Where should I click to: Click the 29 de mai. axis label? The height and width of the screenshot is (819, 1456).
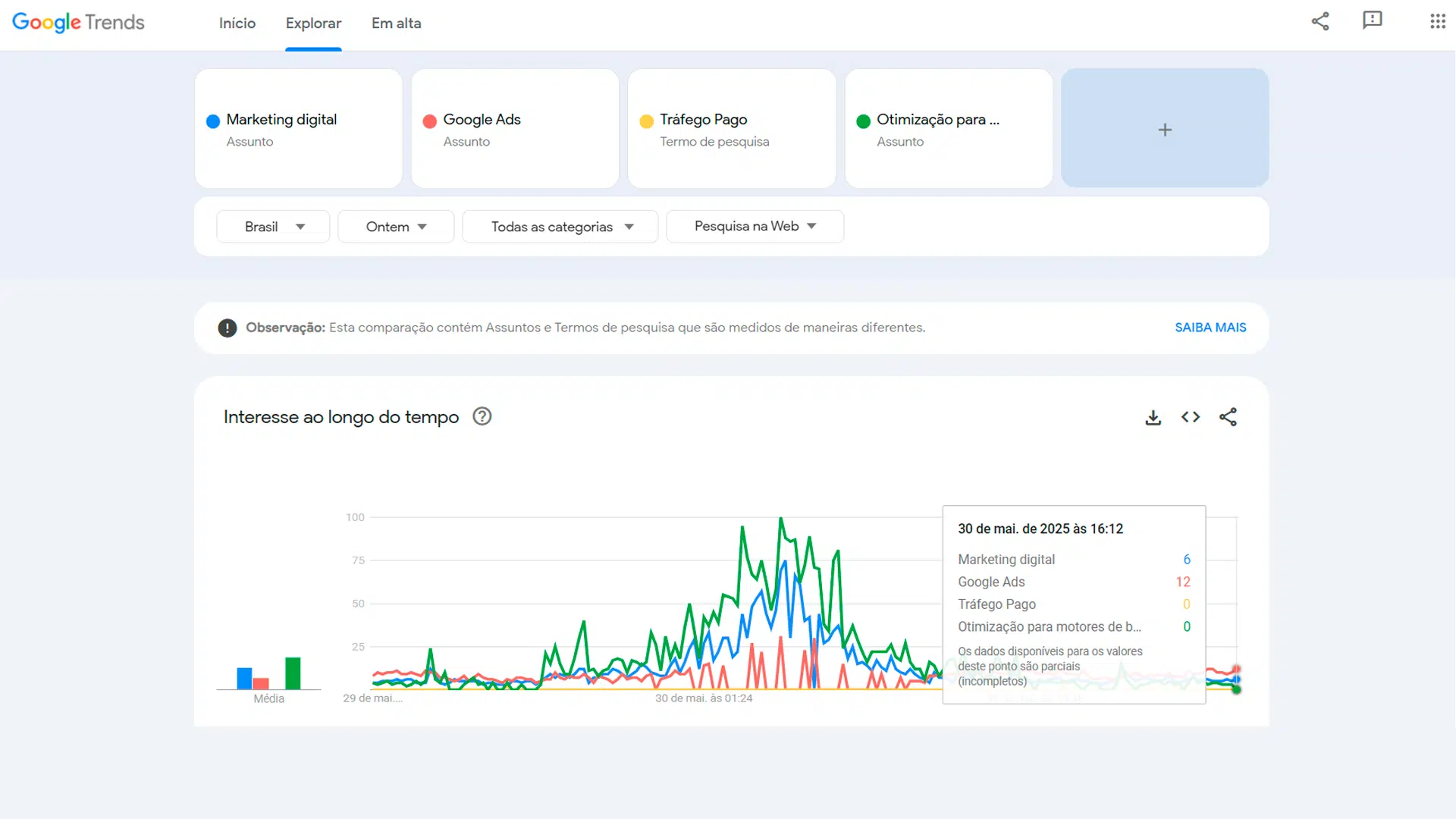click(x=372, y=698)
